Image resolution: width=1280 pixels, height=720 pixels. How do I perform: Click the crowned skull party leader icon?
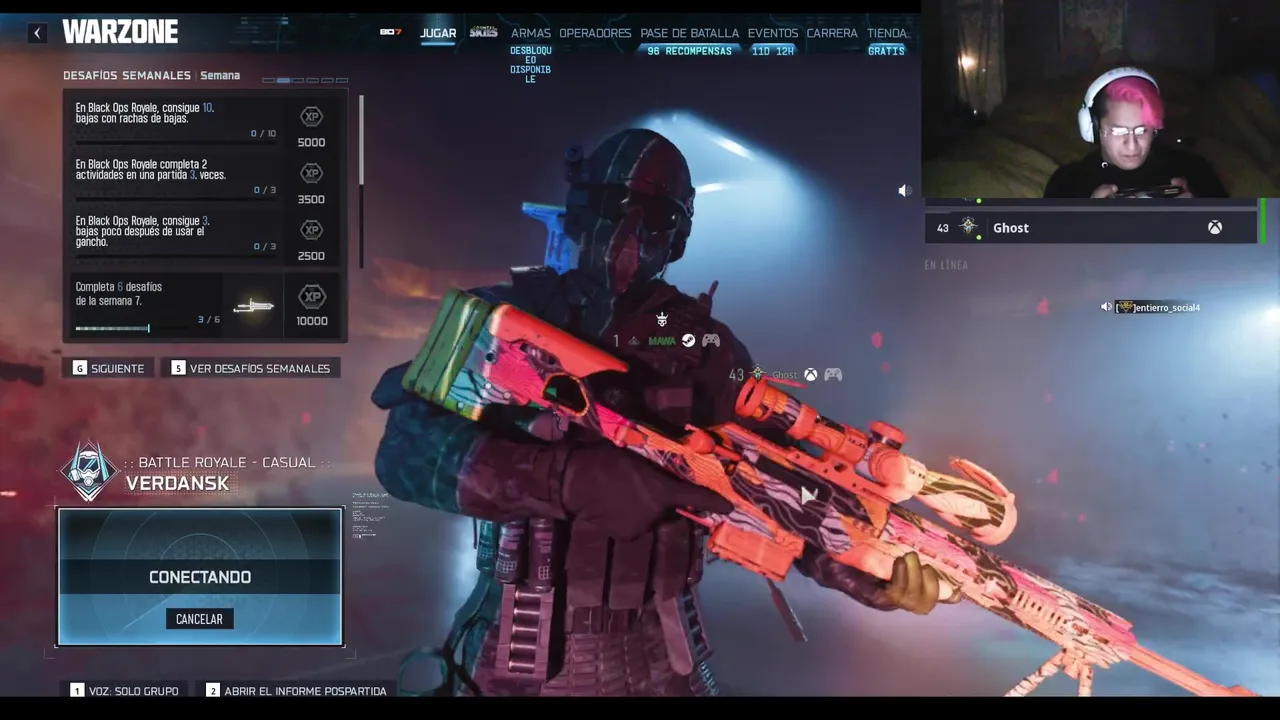[x=661, y=319]
